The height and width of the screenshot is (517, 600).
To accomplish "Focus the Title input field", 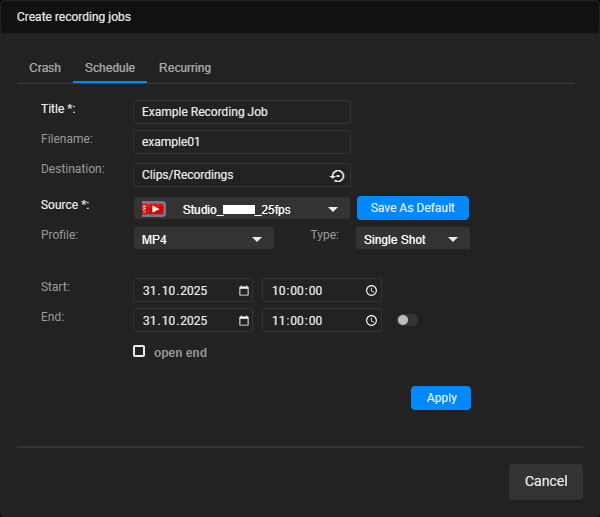I will (x=242, y=112).
